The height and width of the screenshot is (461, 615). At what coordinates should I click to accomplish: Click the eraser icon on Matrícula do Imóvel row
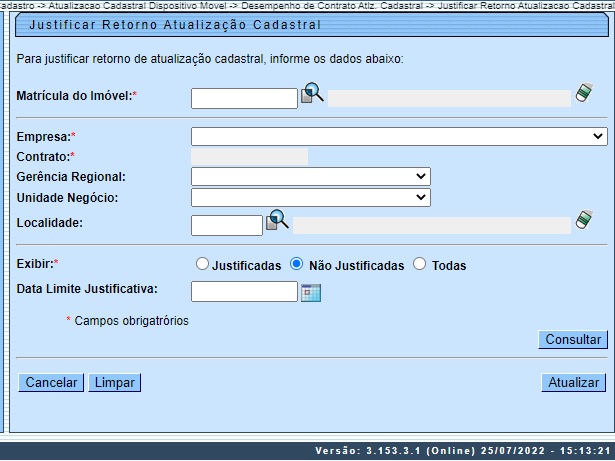[x=585, y=94]
